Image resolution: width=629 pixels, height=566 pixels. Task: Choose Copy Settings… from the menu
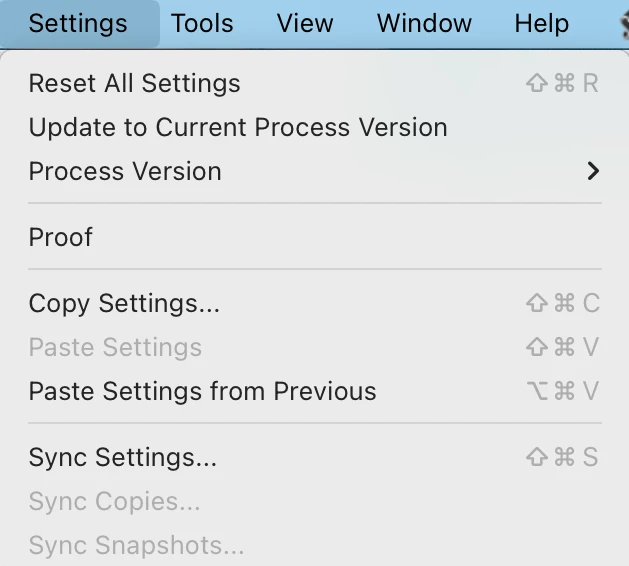click(124, 303)
